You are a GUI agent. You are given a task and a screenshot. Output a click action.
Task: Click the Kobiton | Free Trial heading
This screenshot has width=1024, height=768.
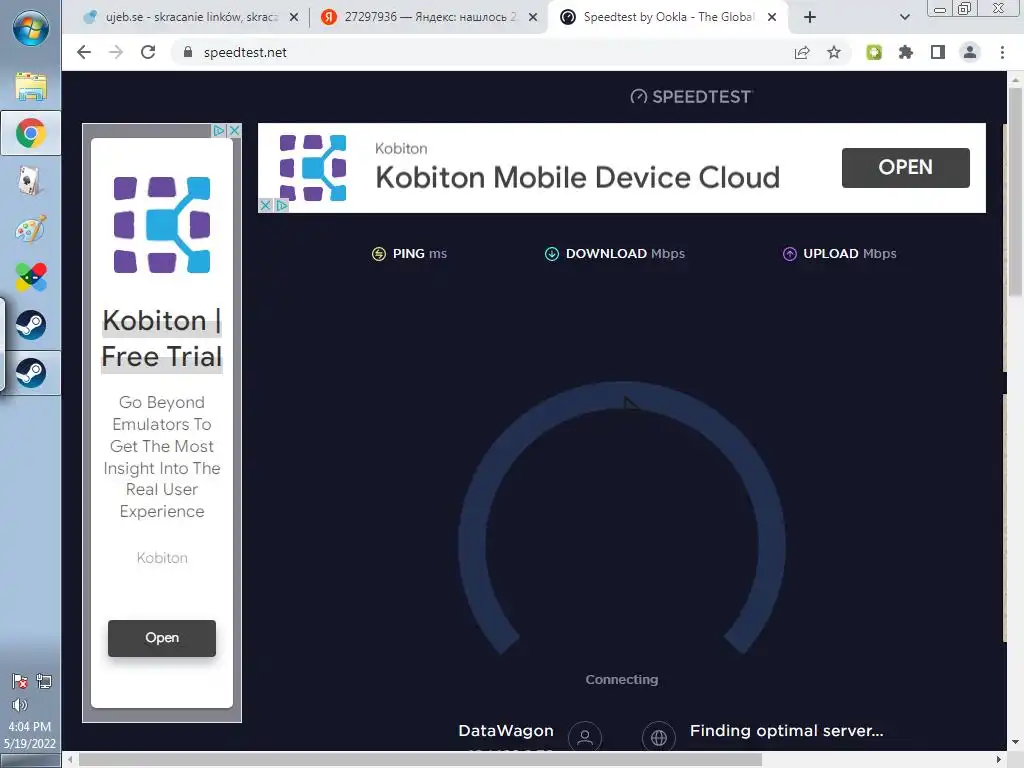click(x=162, y=338)
